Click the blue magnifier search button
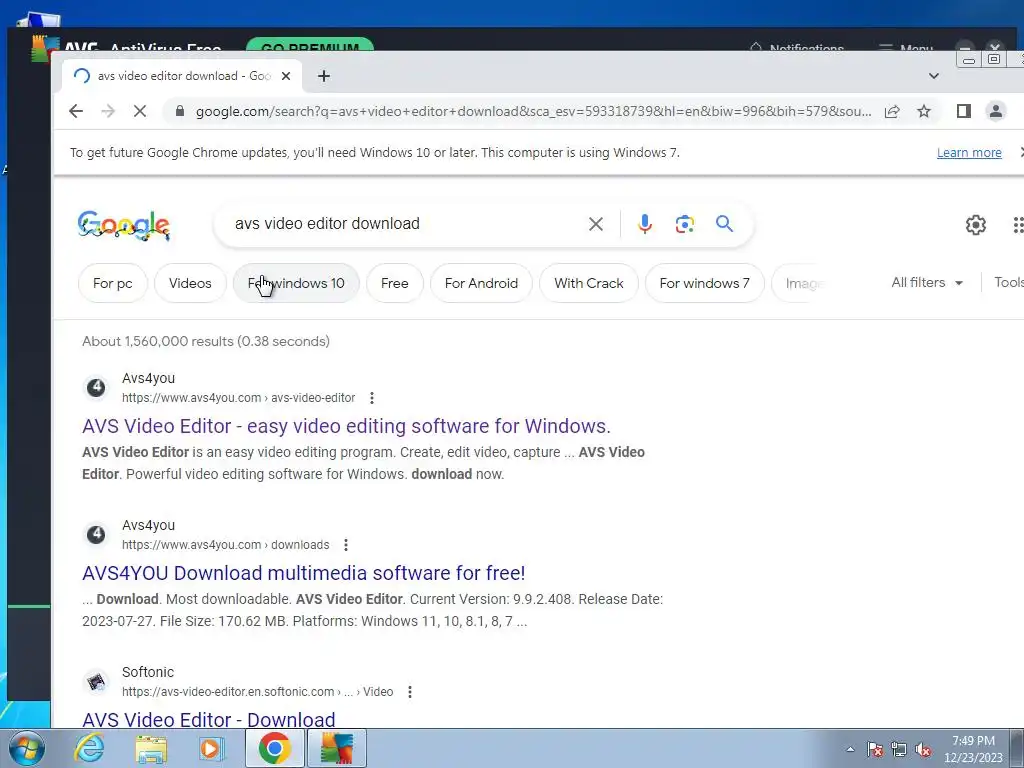Viewport: 1024px width, 768px height. coord(724,224)
